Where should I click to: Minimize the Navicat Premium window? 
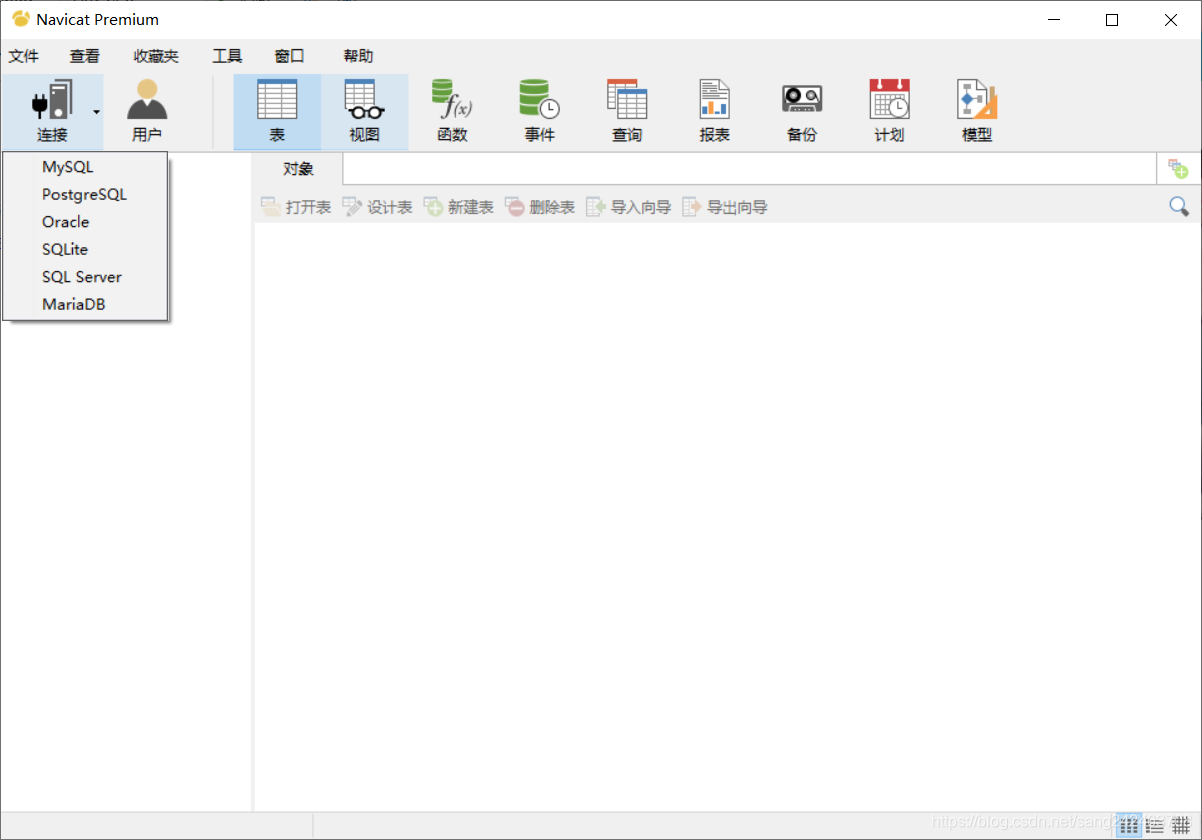[1053, 20]
